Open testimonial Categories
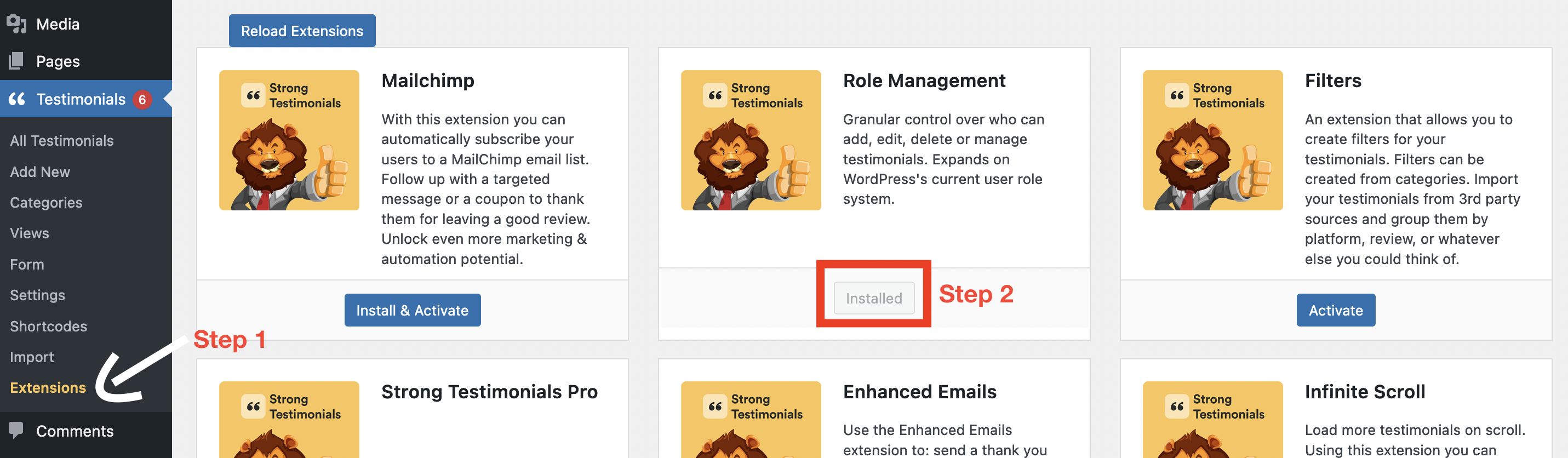The height and width of the screenshot is (458, 1568). (45, 202)
